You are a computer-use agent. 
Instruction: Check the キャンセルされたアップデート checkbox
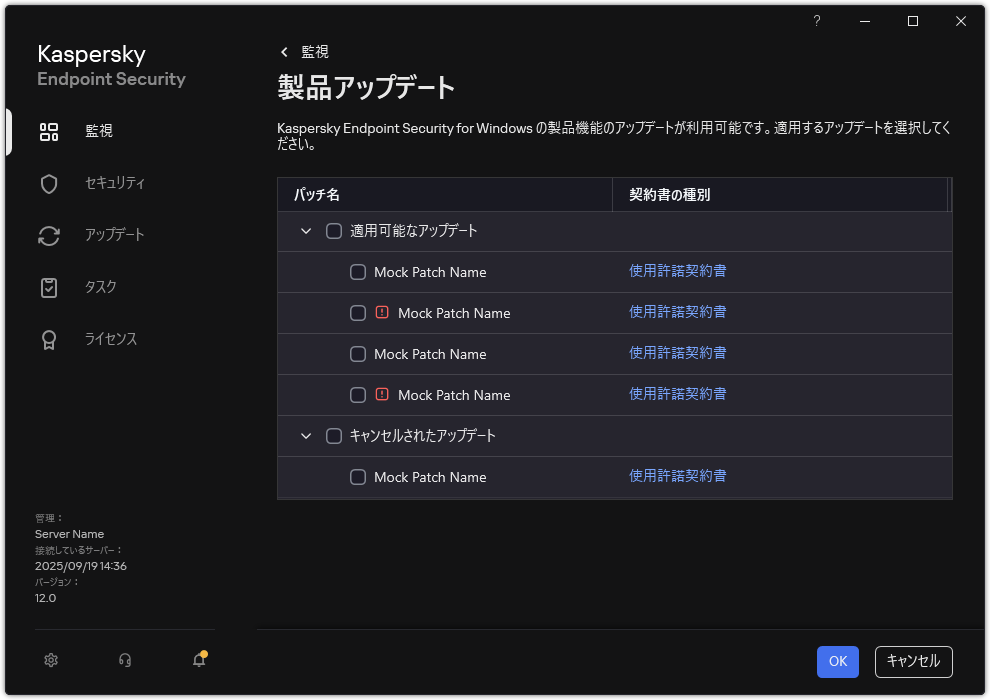click(334, 436)
